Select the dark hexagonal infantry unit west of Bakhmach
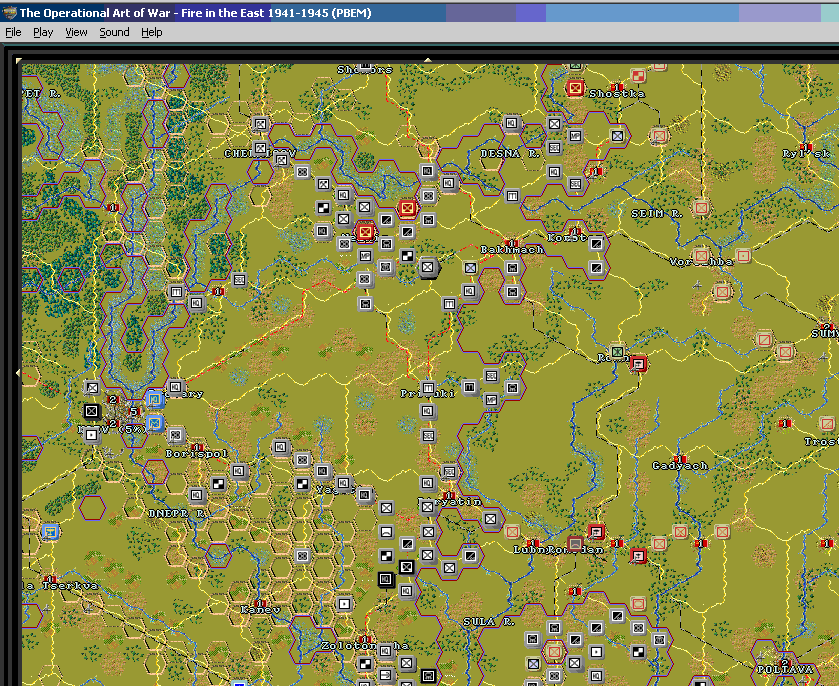The width and height of the screenshot is (840, 686). coord(428,267)
